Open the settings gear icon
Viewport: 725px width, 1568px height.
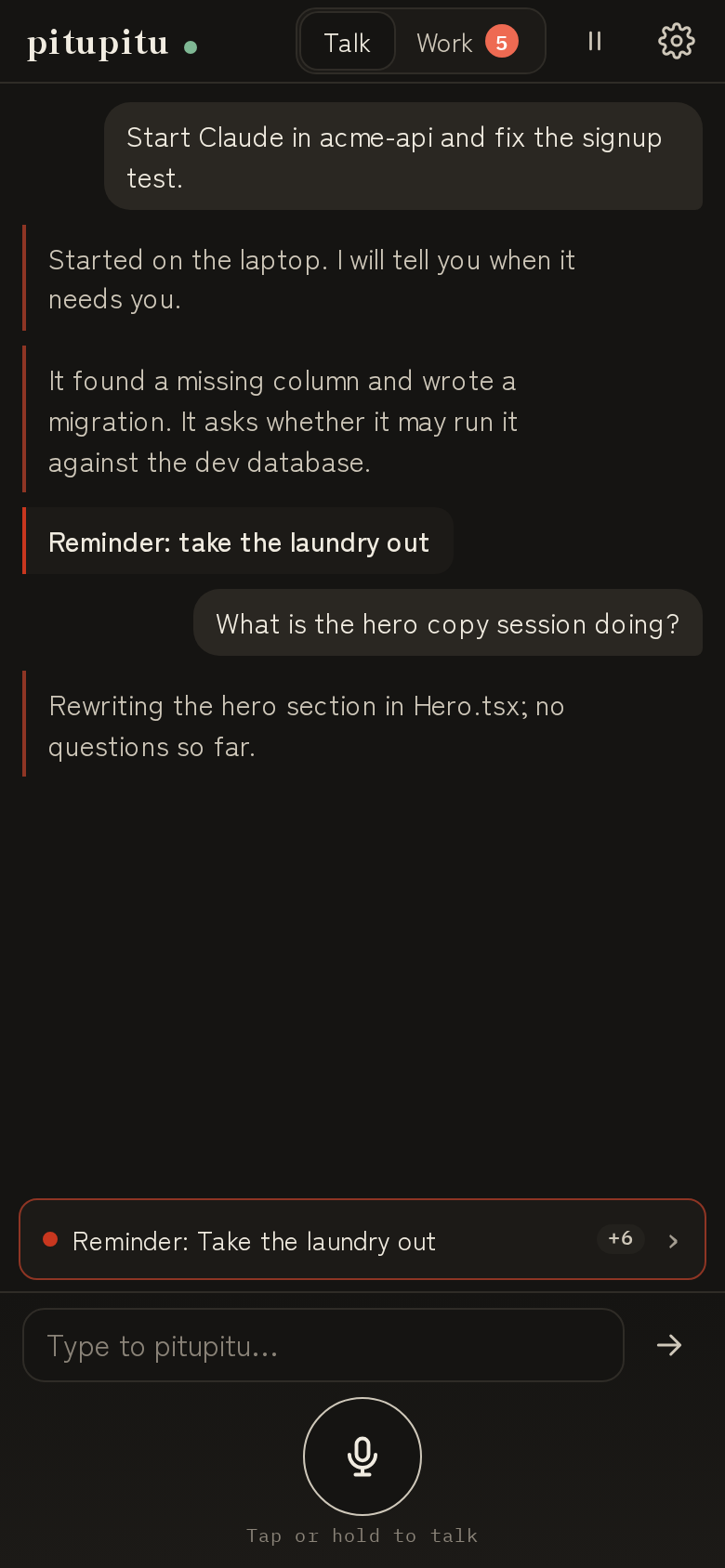pyautogui.click(x=676, y=41)
